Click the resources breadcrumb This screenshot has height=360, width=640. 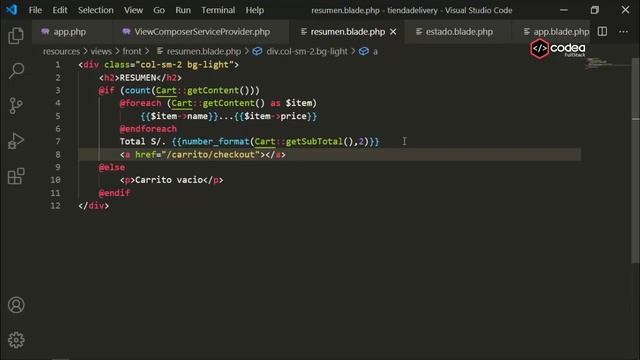[61, 51]
